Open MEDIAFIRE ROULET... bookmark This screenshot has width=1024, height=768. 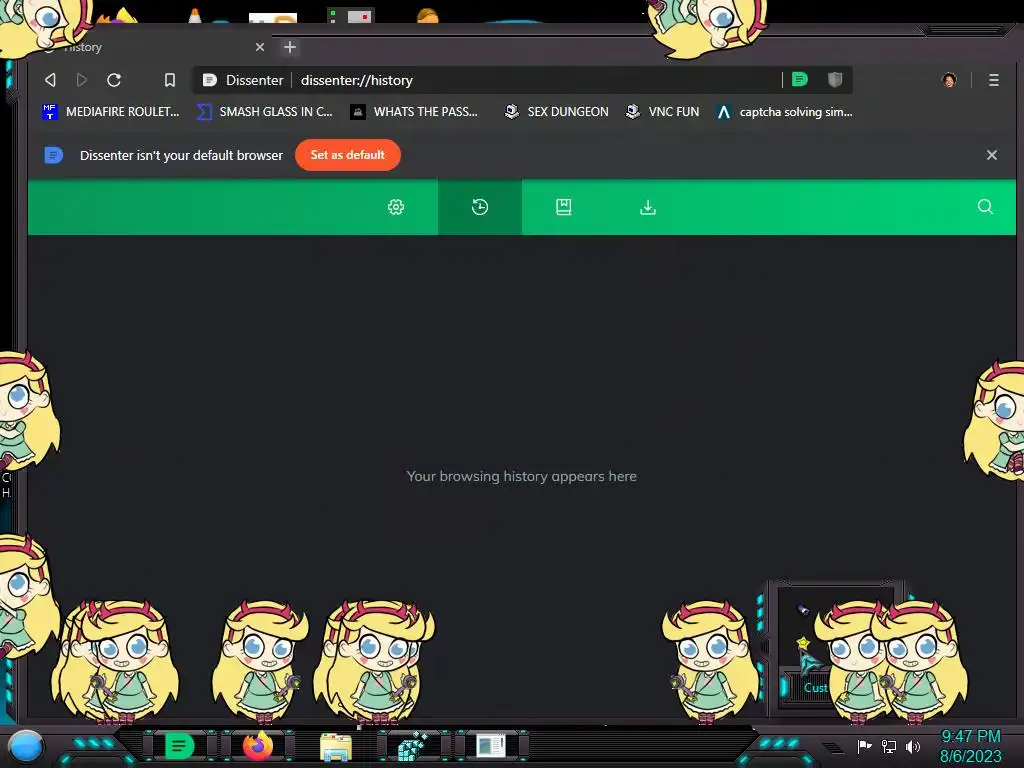110,112
